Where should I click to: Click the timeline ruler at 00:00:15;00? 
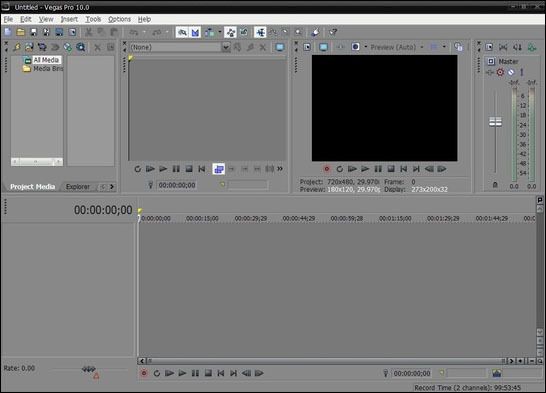202,219
